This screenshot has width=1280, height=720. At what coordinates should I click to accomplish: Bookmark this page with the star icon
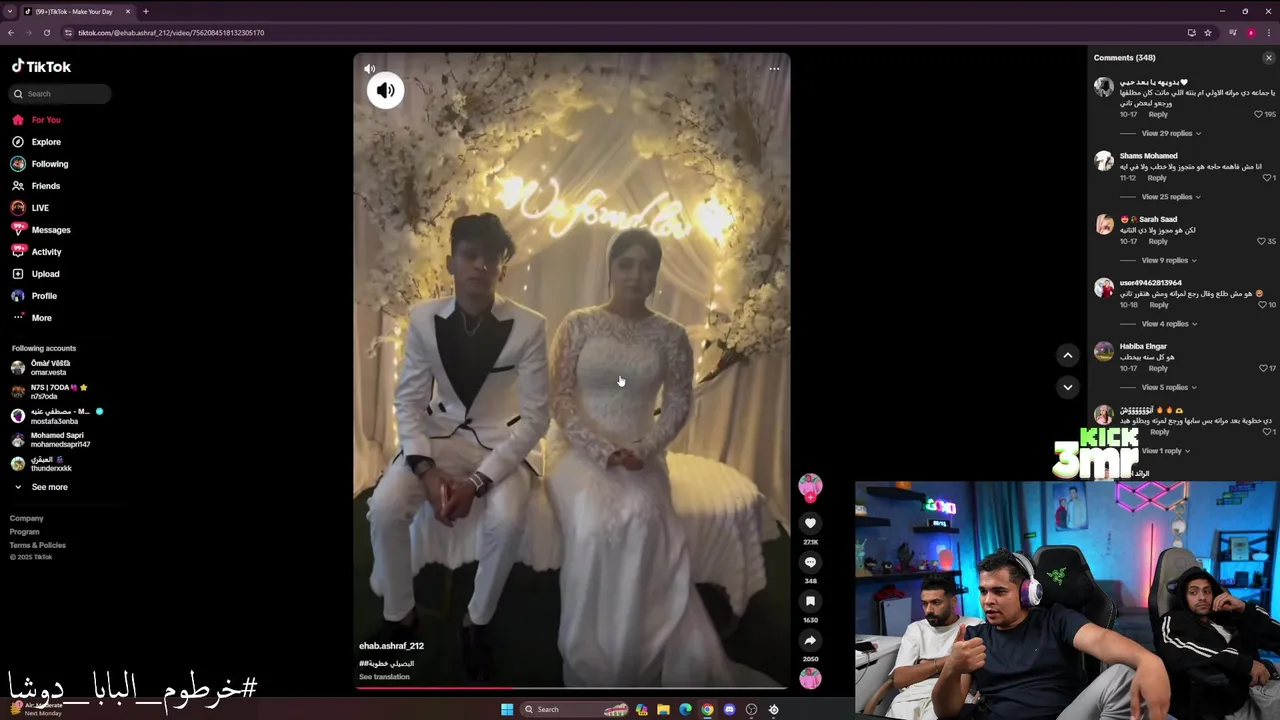click(1208, 32)
